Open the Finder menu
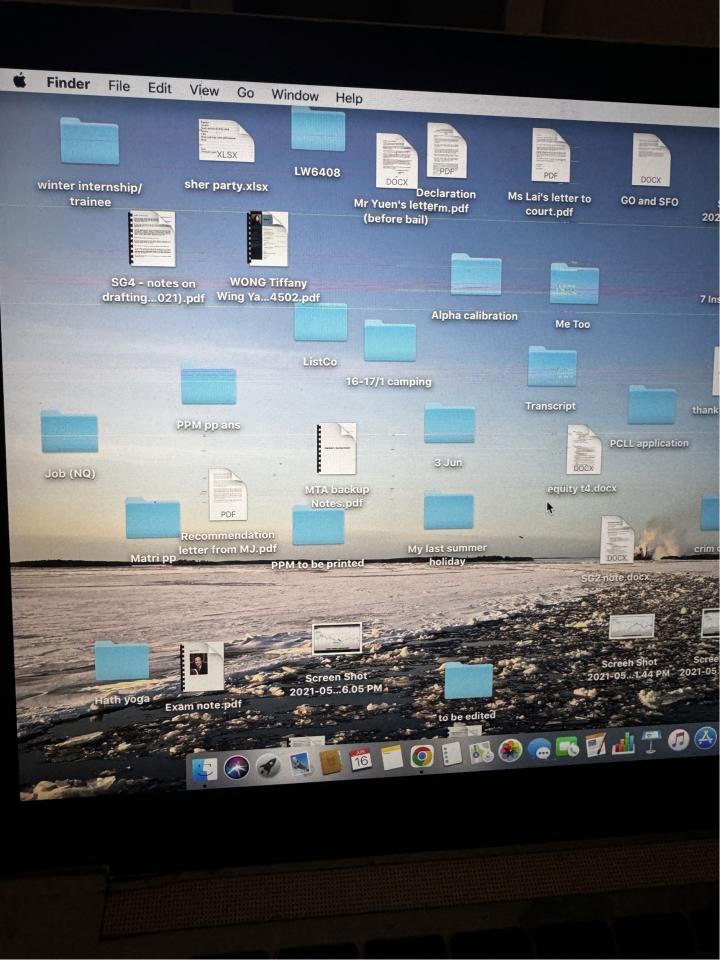720x960 pixels. [68, 83]
